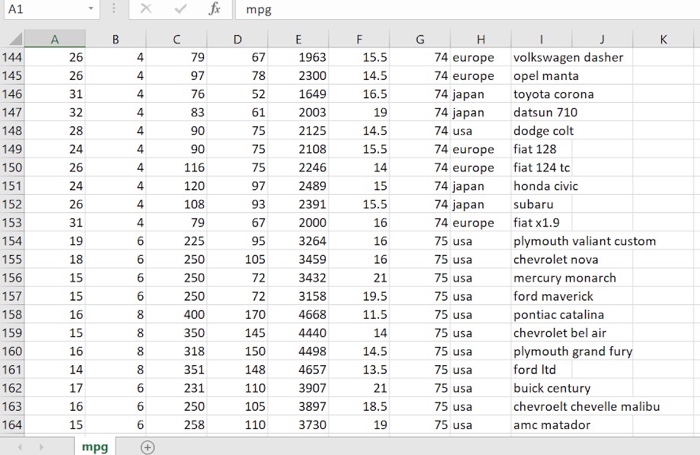Select row 164 header
The image size is (700, 455).
coord(12,425)
